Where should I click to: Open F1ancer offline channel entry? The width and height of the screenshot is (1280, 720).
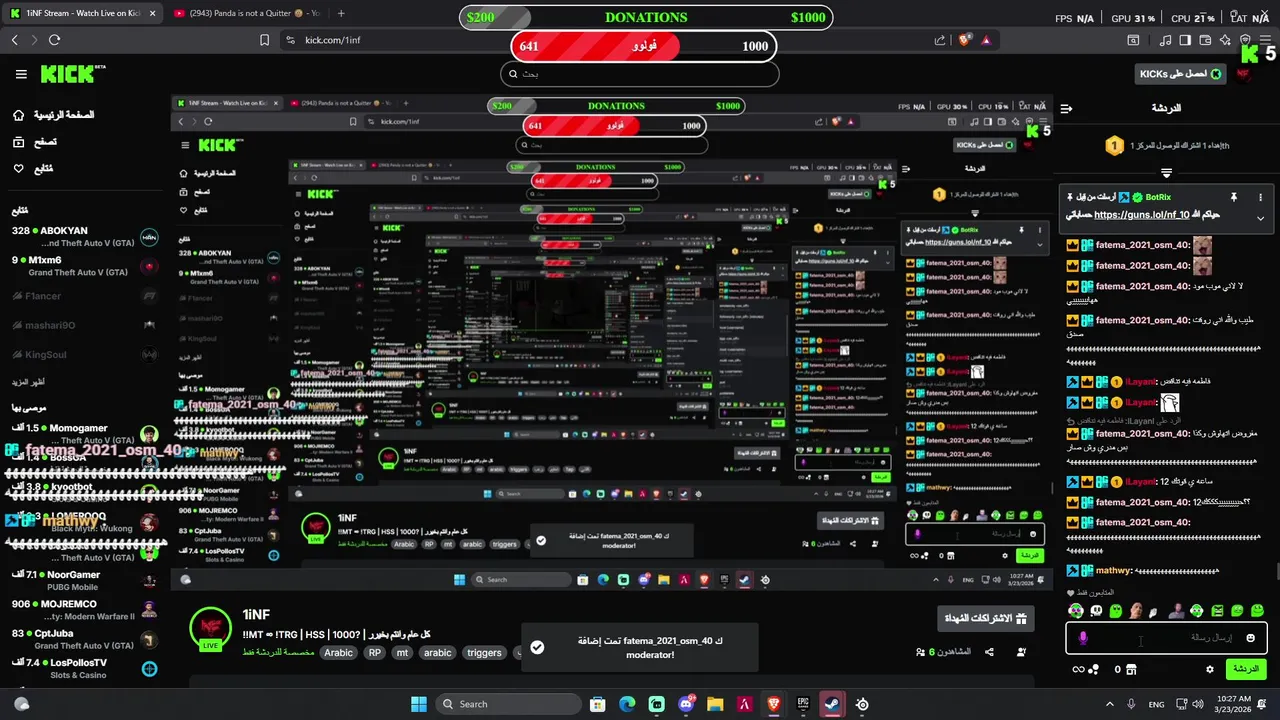[85, 296]
